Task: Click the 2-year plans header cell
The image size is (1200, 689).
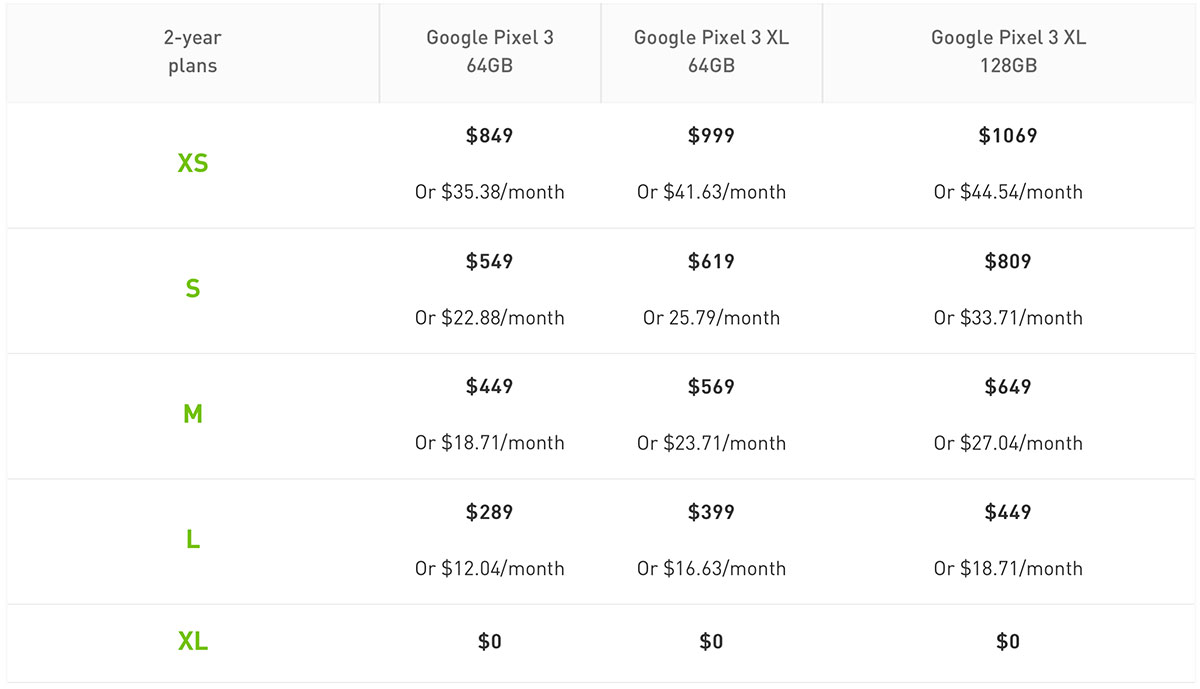Action: click(x=193, y=52)
